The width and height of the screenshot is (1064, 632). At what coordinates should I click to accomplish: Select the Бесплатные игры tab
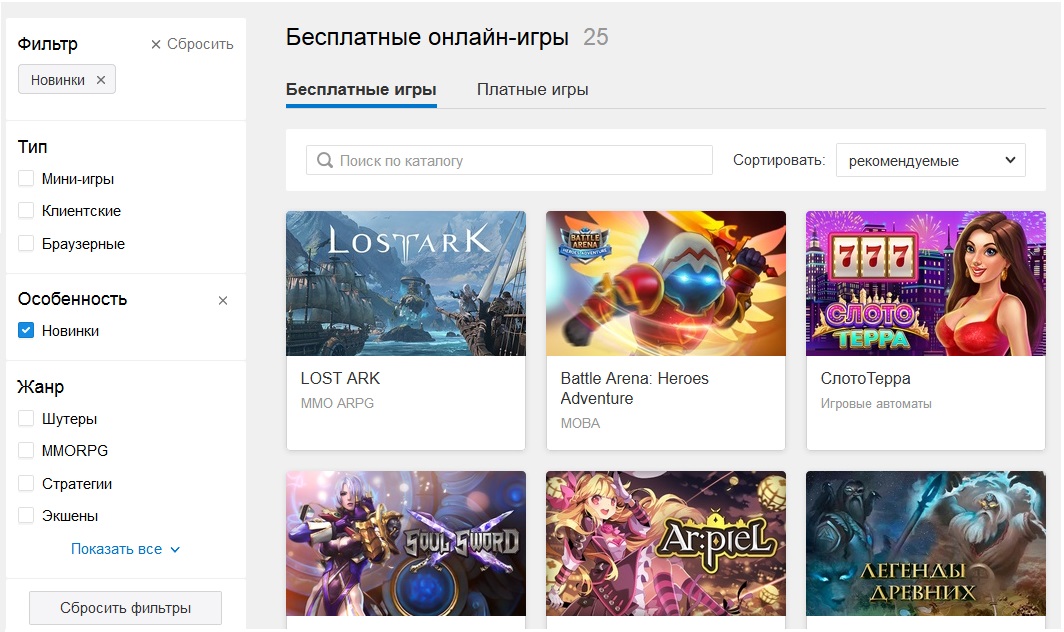pyautogui.click(x=361, y=90)
